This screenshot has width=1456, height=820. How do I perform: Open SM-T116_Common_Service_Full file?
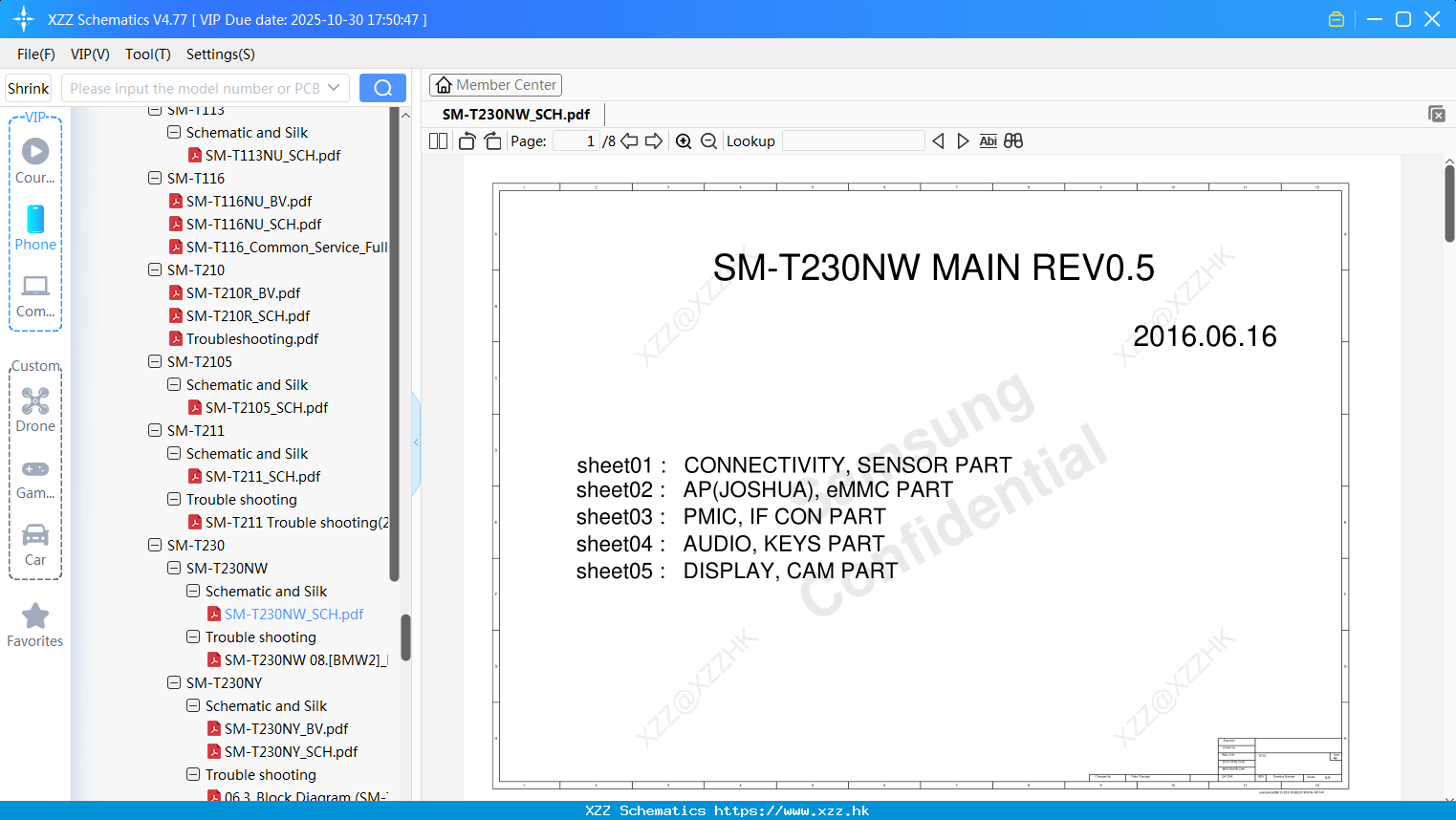click(278, 247)
